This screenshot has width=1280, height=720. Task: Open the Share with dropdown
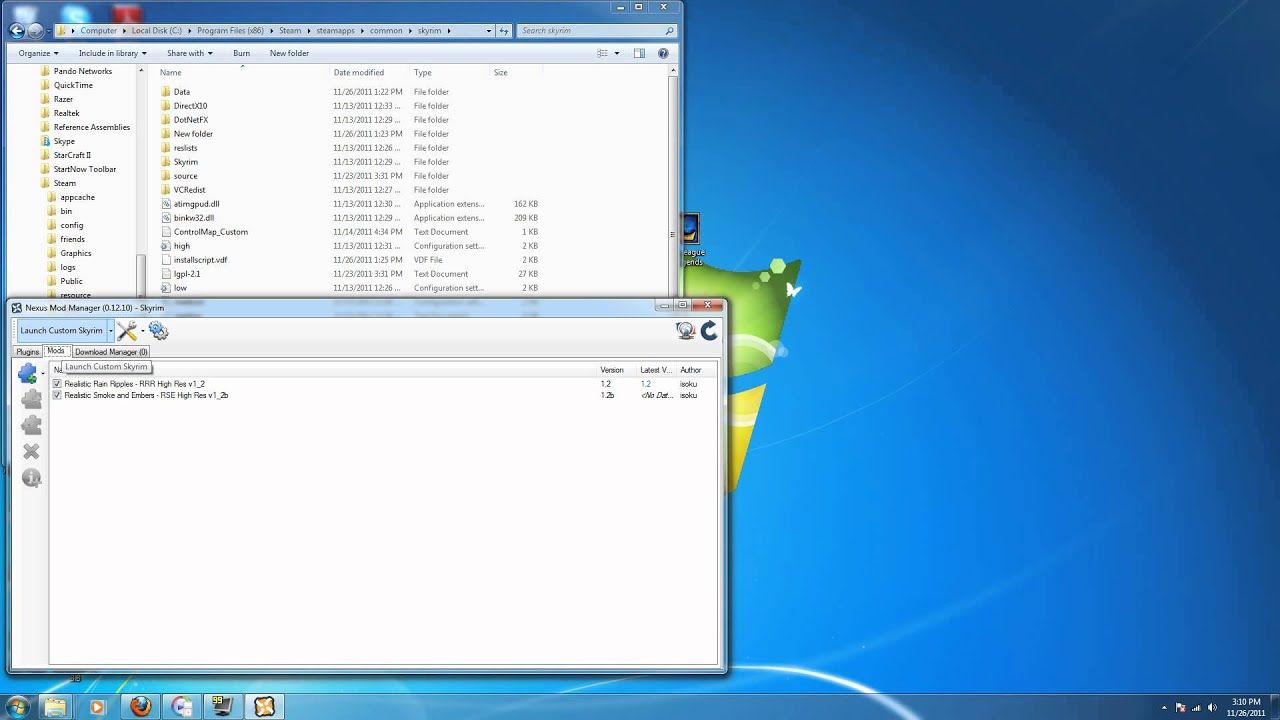188,53
